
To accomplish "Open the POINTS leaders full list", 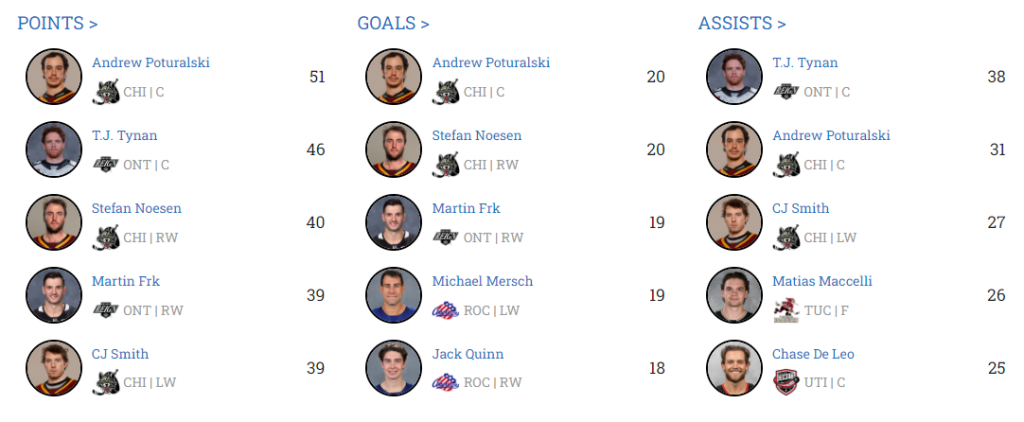I will [57, 23].
